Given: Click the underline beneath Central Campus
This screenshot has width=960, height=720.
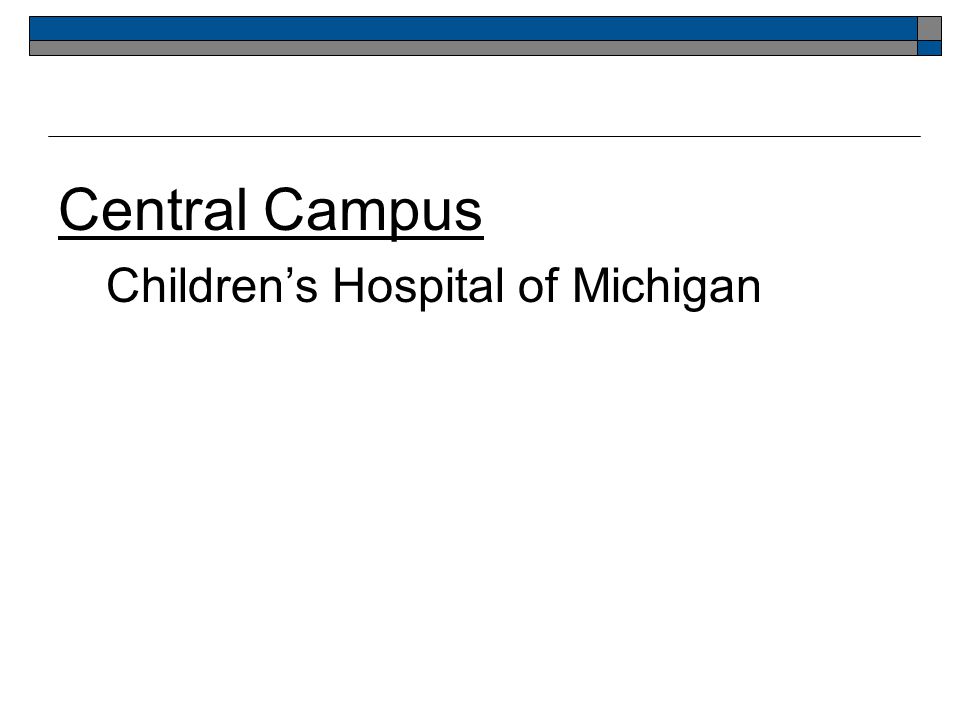Looking at the screenshot, I should pyautogui.click(x=271, y=238).
